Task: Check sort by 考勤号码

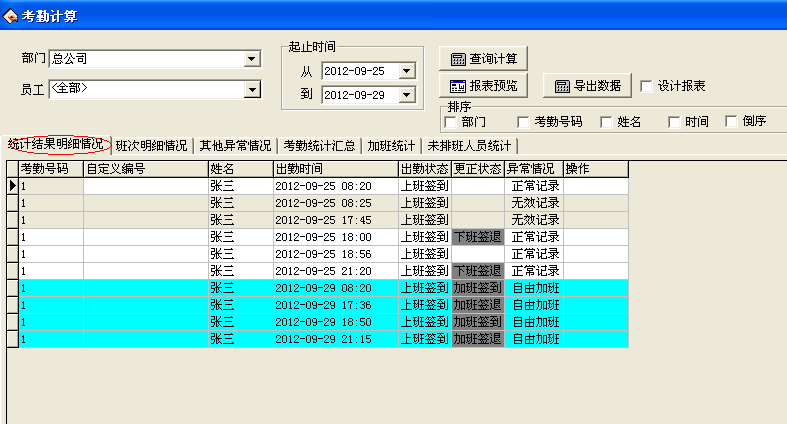Action: [523, 122]
